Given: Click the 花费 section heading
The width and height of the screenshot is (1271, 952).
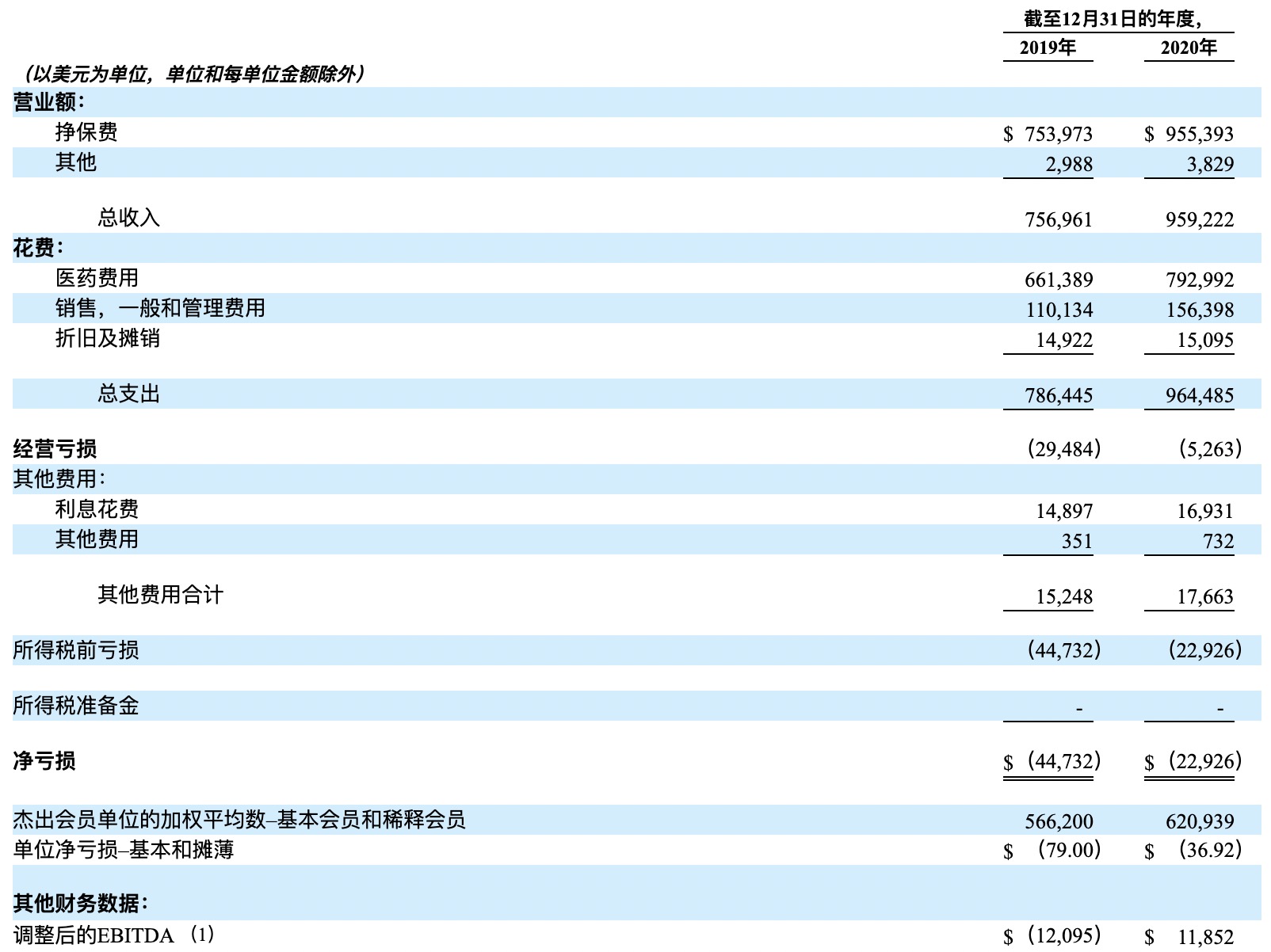Looking at the screenshot, I should click(38, 248).
